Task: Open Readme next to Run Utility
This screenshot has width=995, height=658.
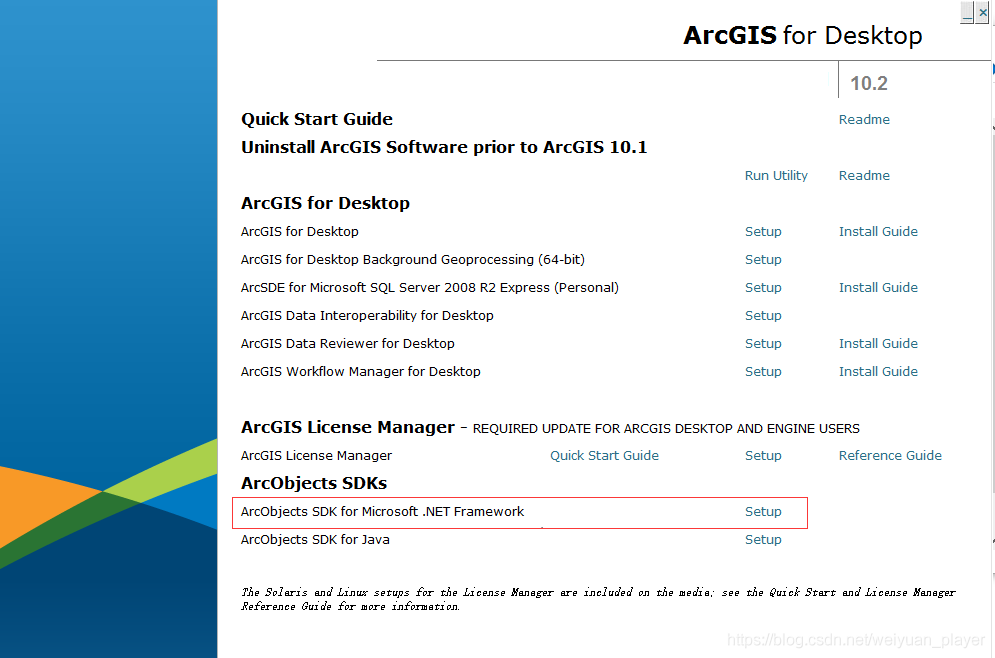Action: tap(864, 175)
